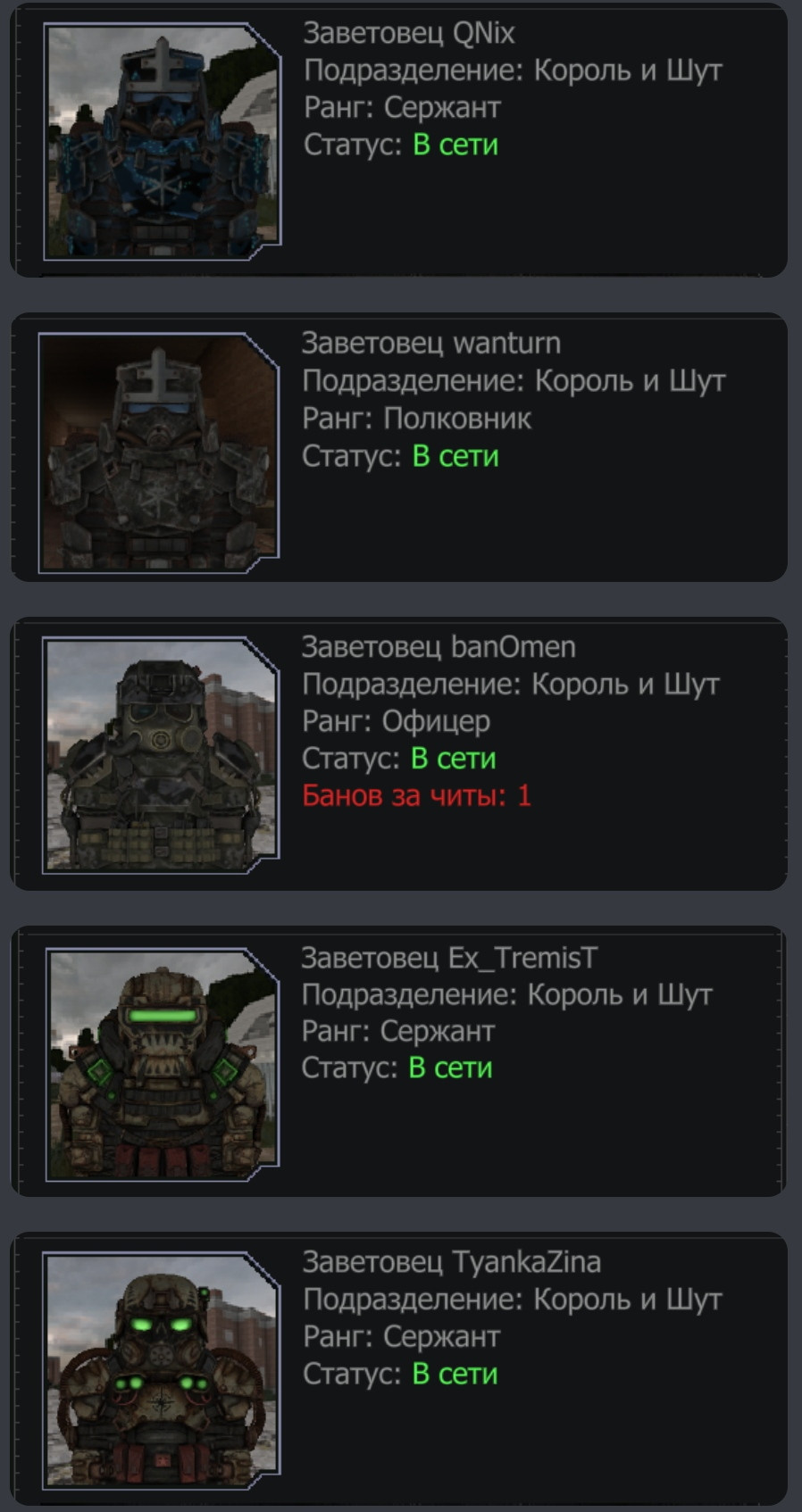Click the player name Заветовец TyankaZina
This screenshot has height=1512, width=802.
pos(452,1262)
